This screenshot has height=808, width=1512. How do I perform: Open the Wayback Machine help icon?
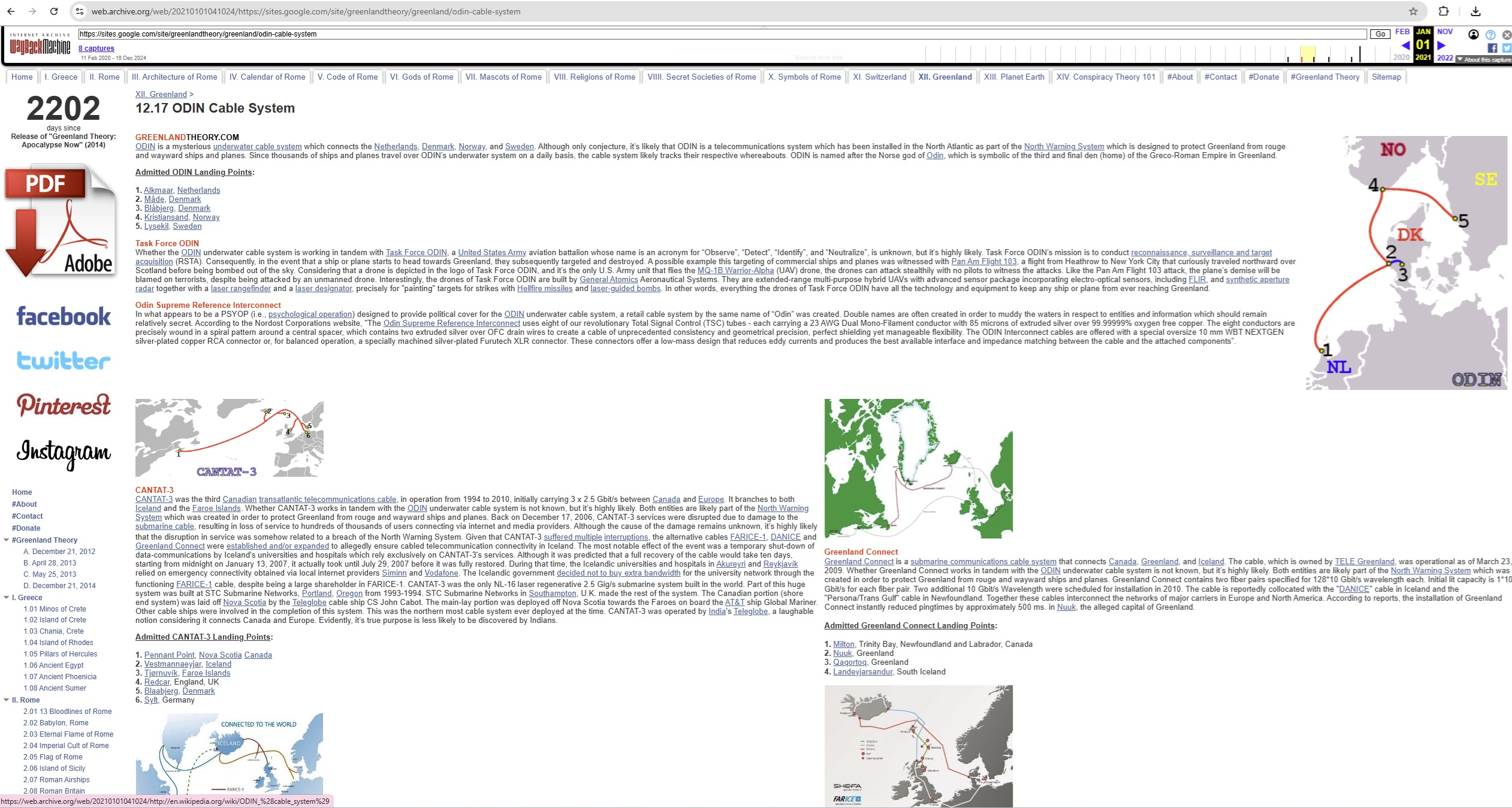click(1490, 35)
